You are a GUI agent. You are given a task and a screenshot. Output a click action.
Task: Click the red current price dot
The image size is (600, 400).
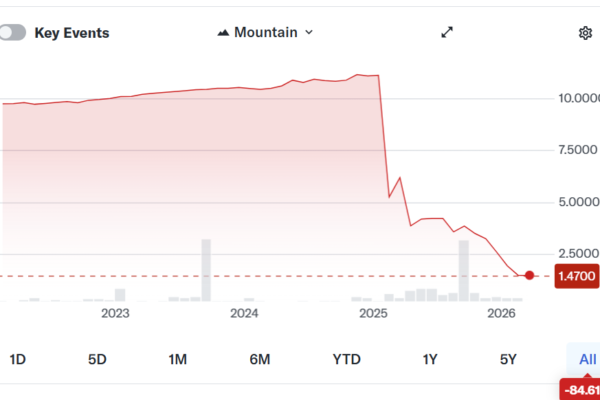(530, 275)
